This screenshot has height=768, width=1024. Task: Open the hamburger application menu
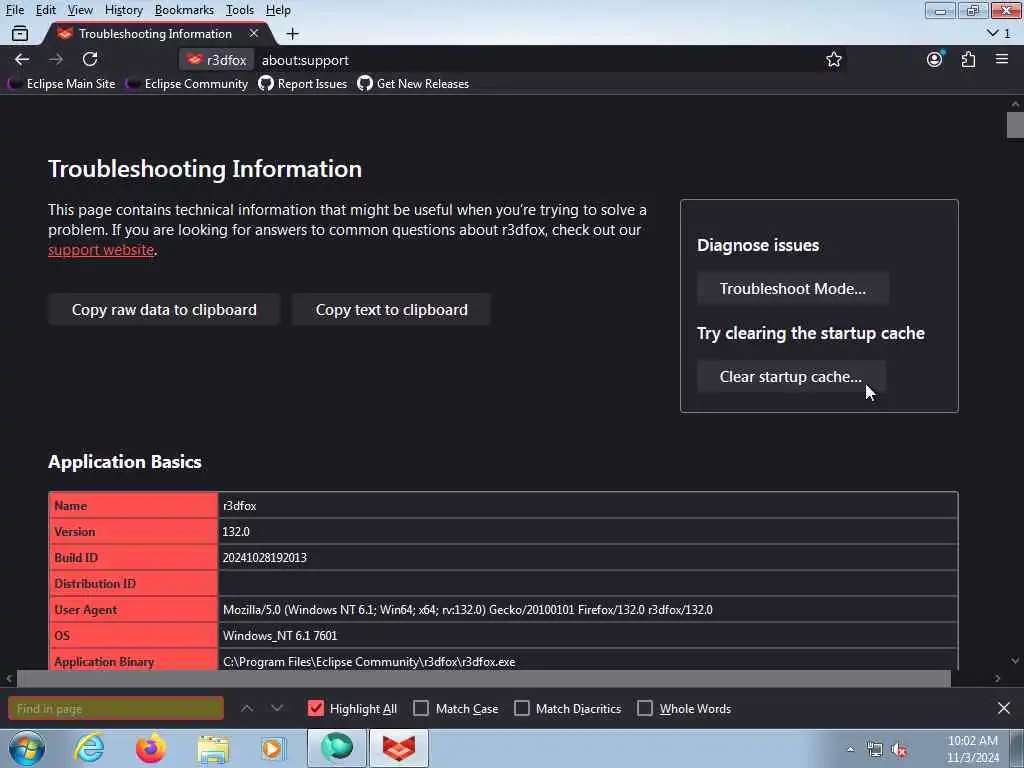1002,59
